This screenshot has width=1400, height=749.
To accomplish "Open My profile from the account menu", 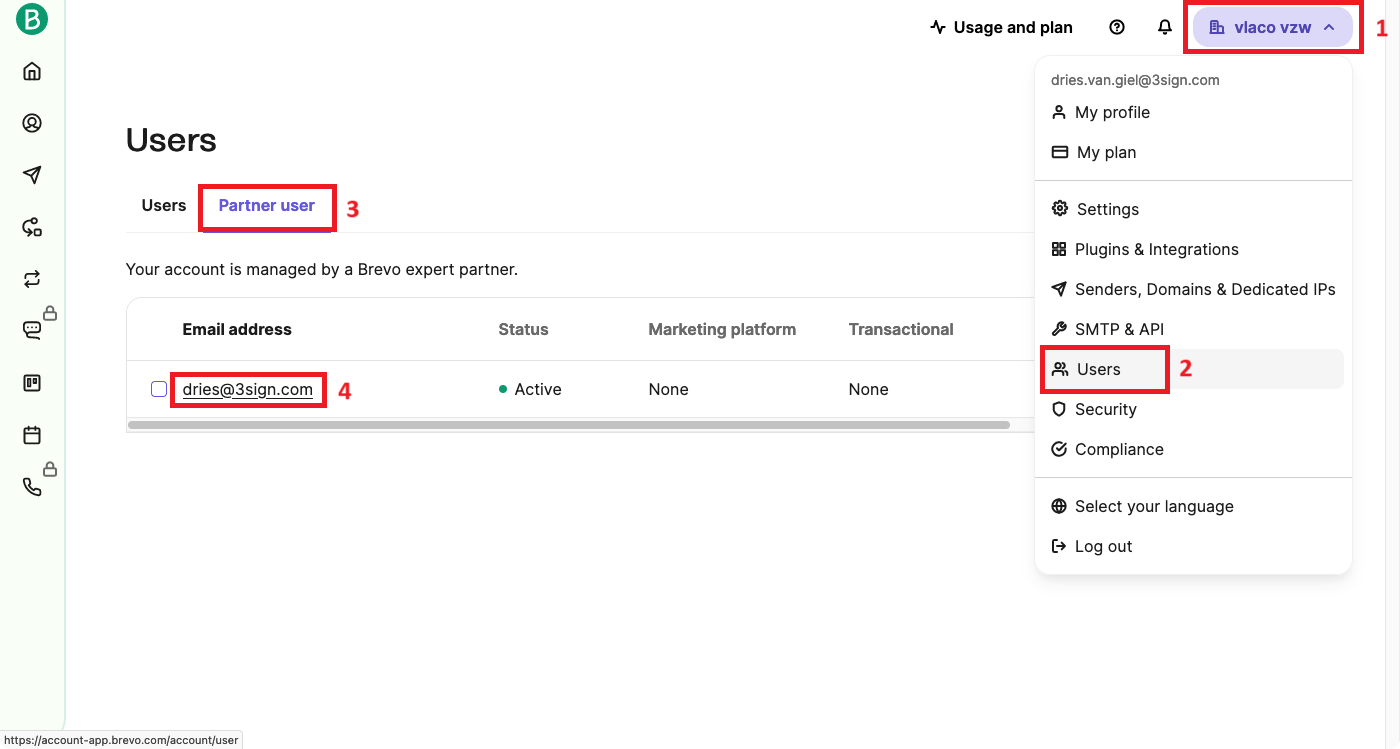I will click(x=1193, y=112).
